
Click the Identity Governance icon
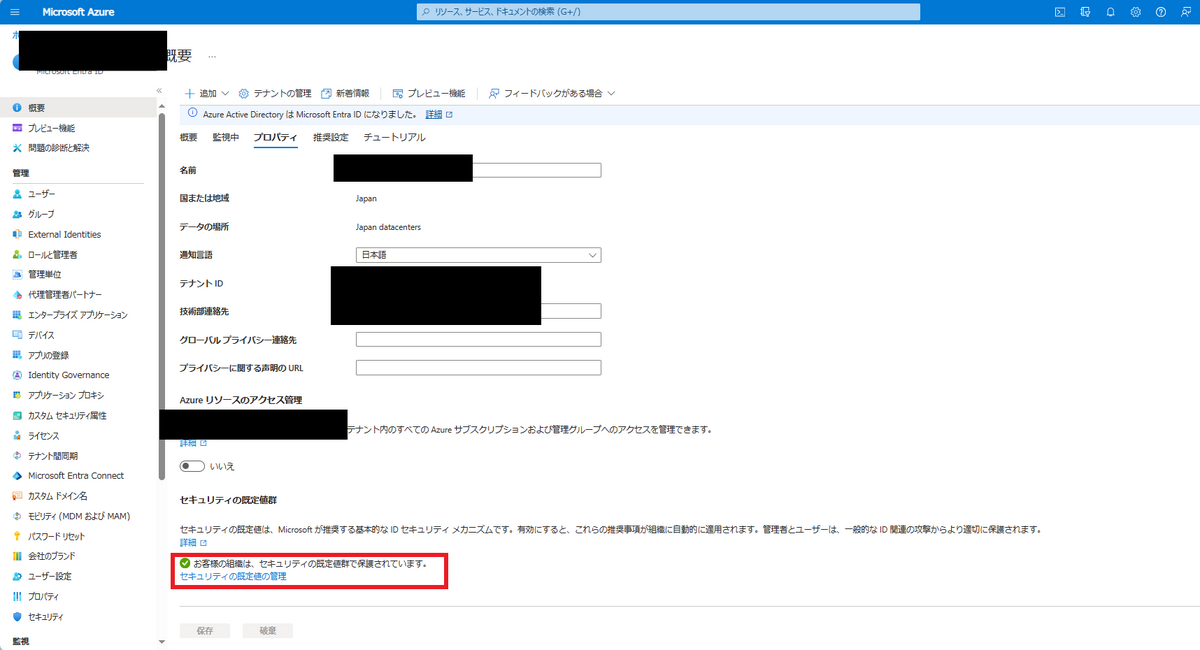[x=17, y=375]
